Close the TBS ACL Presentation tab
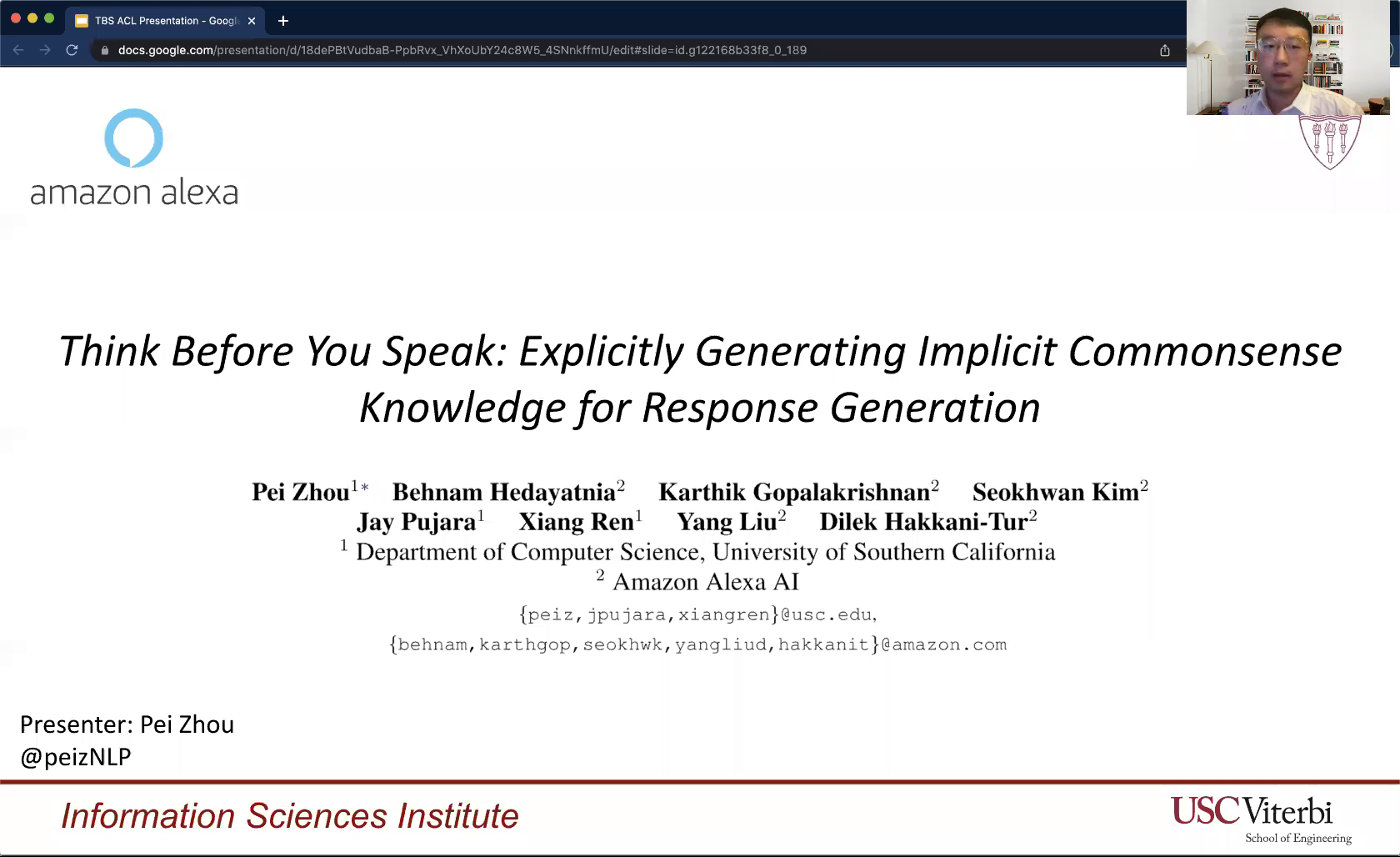 click(252, 21)
